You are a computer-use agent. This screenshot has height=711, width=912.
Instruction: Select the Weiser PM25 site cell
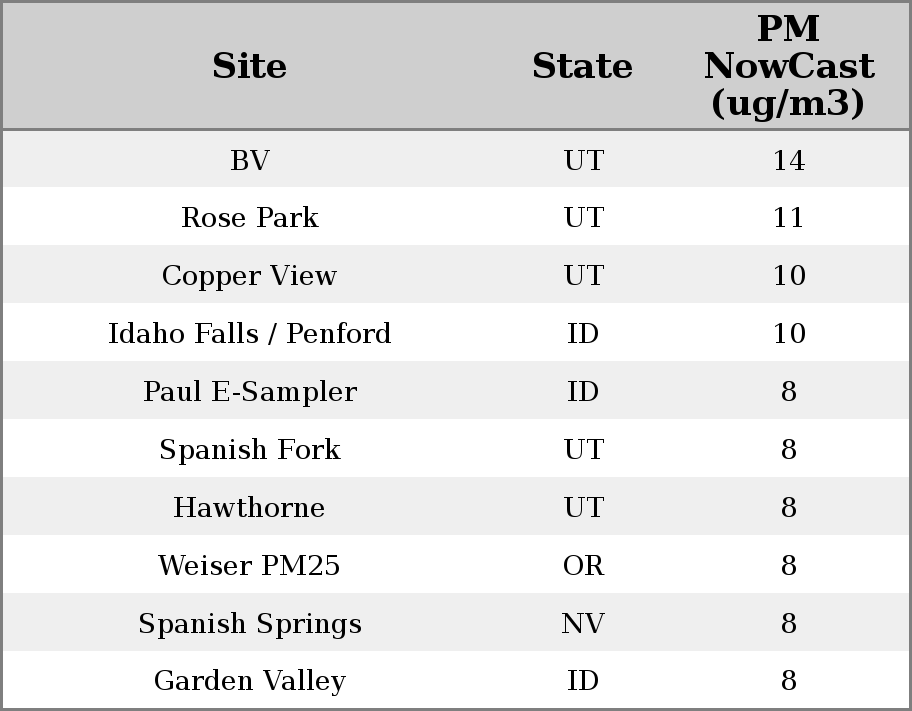(x=249, y=566)
